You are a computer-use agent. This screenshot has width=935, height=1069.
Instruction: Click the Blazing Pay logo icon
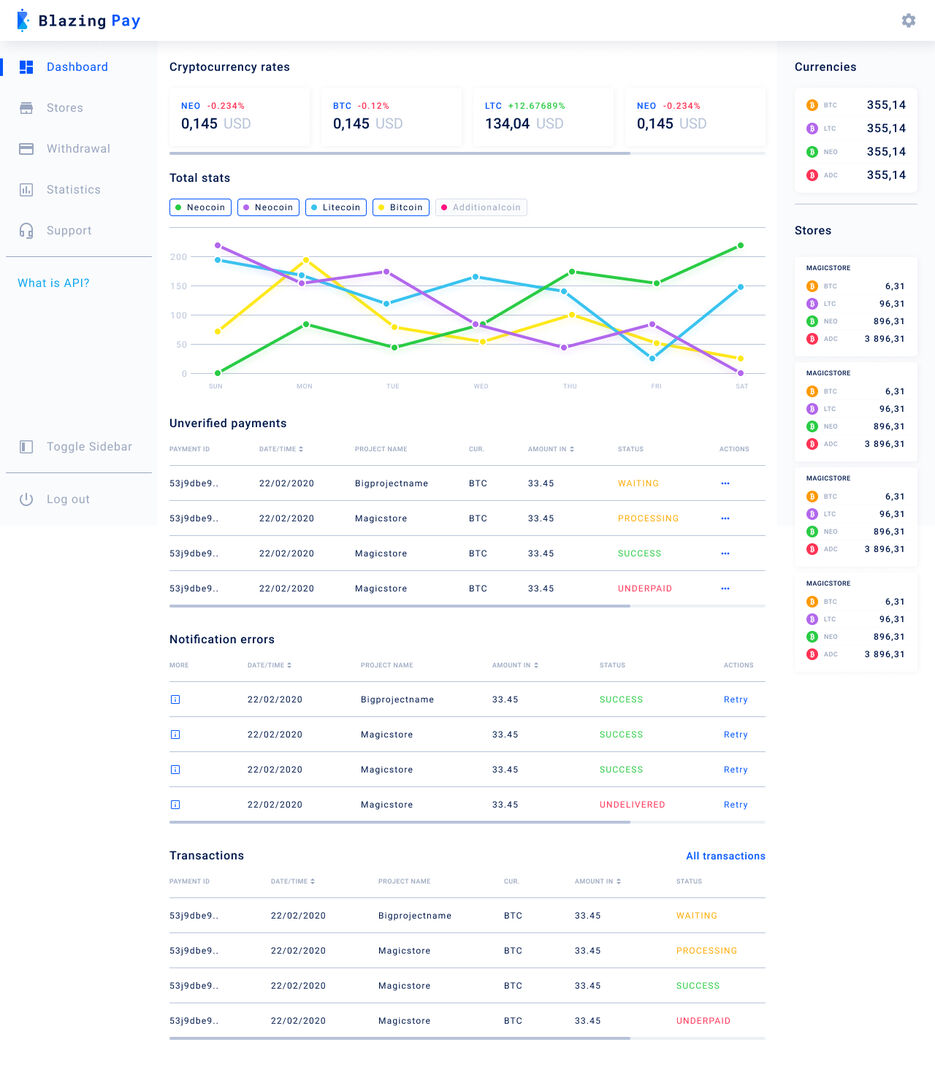pos(23,20)
